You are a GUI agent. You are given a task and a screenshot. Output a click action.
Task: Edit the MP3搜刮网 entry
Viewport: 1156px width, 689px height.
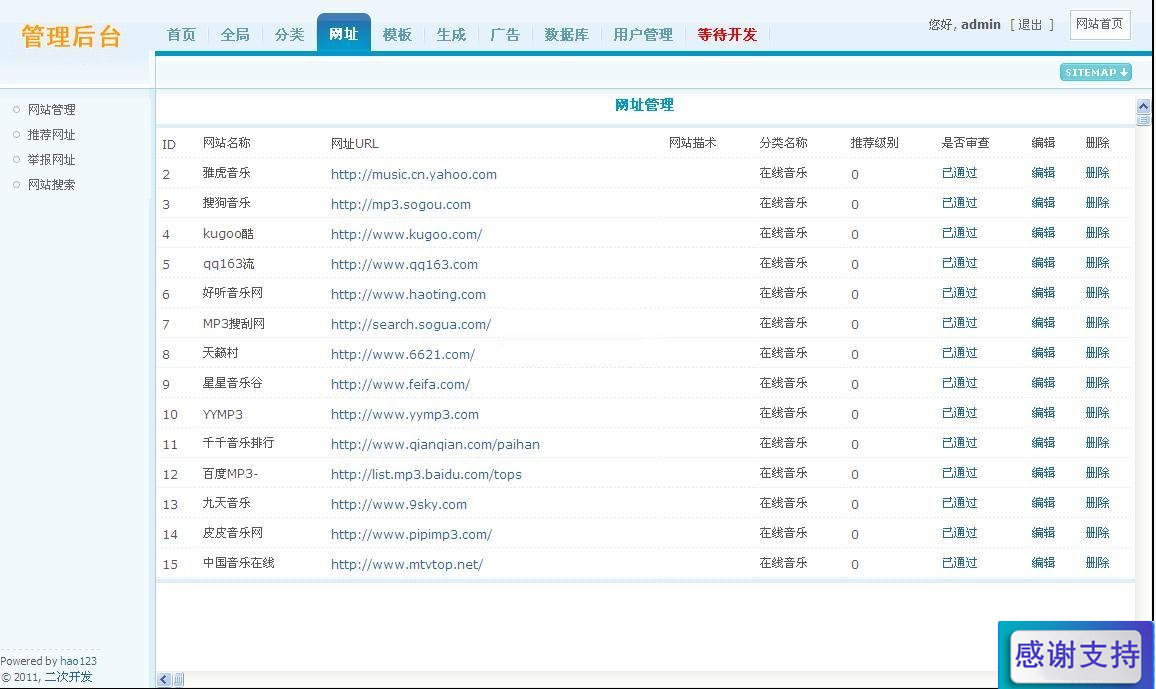pyautogui.click(x=1042, y=323)
